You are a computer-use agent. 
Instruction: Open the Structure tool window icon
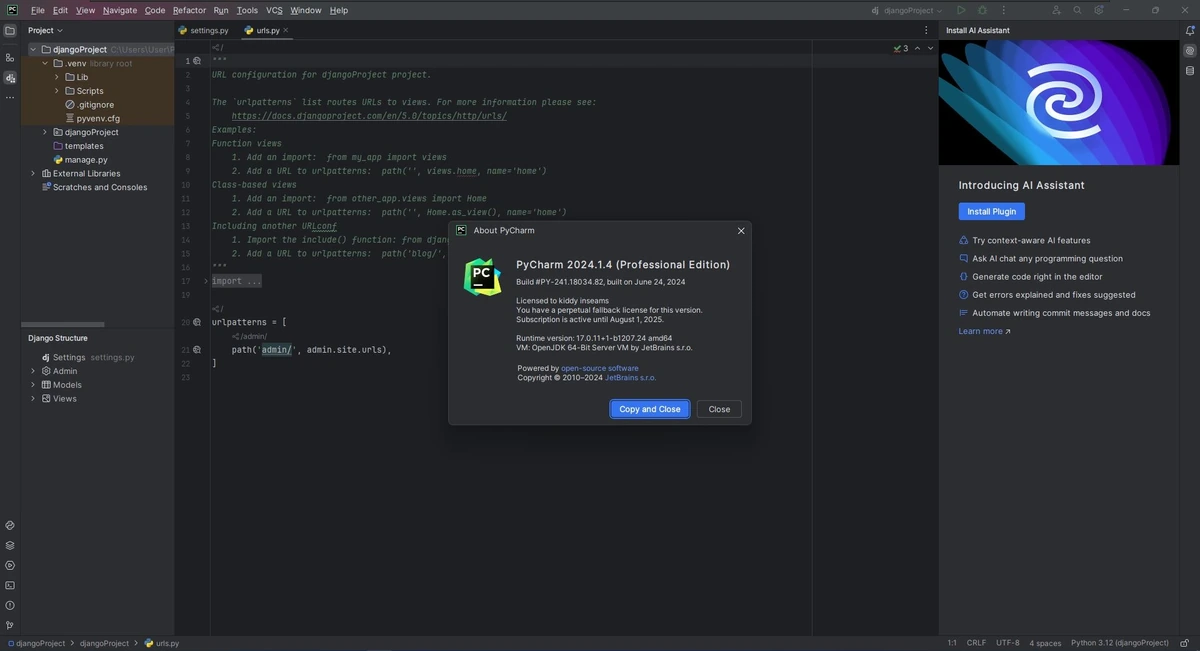[10, 58]
